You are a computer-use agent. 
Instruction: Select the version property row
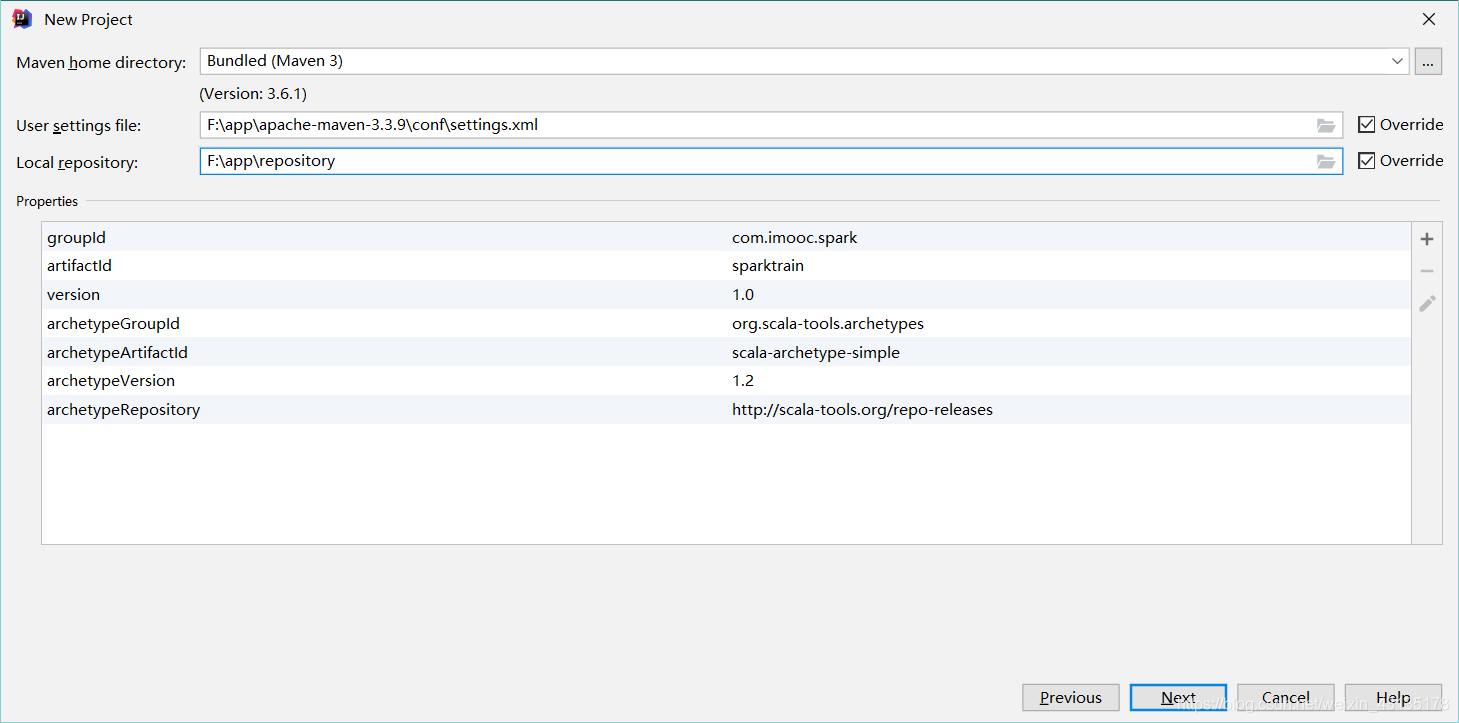point(726,295)
